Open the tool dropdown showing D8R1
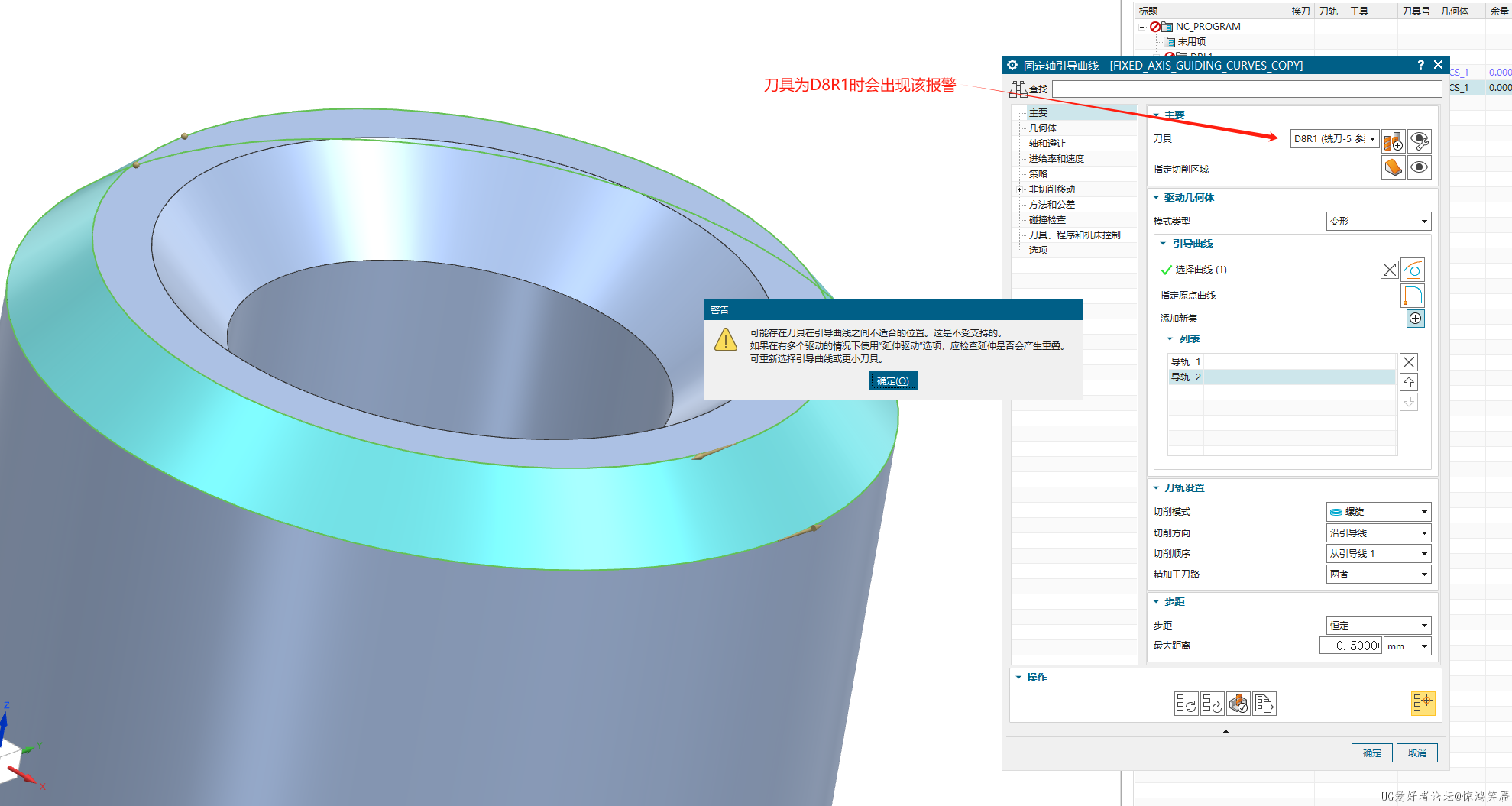Image resolution: width=1512 pixels, height=806 pixels. [1335, 139]
